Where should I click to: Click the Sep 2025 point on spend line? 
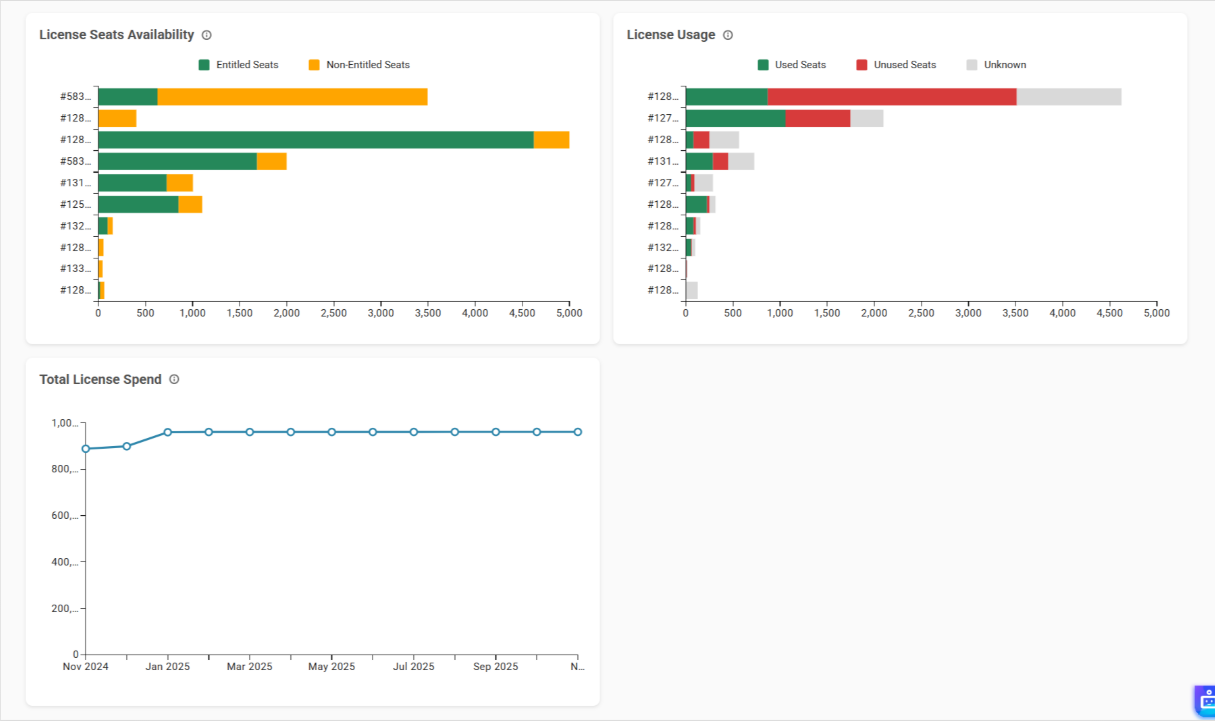point(495,432)
